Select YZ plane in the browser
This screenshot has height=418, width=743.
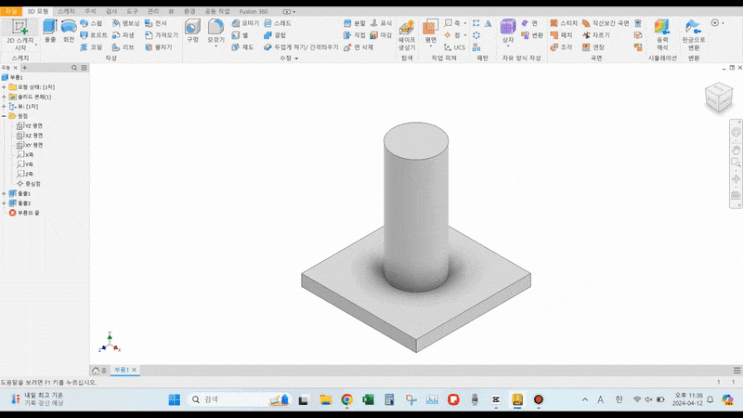(x=29, y=126)
